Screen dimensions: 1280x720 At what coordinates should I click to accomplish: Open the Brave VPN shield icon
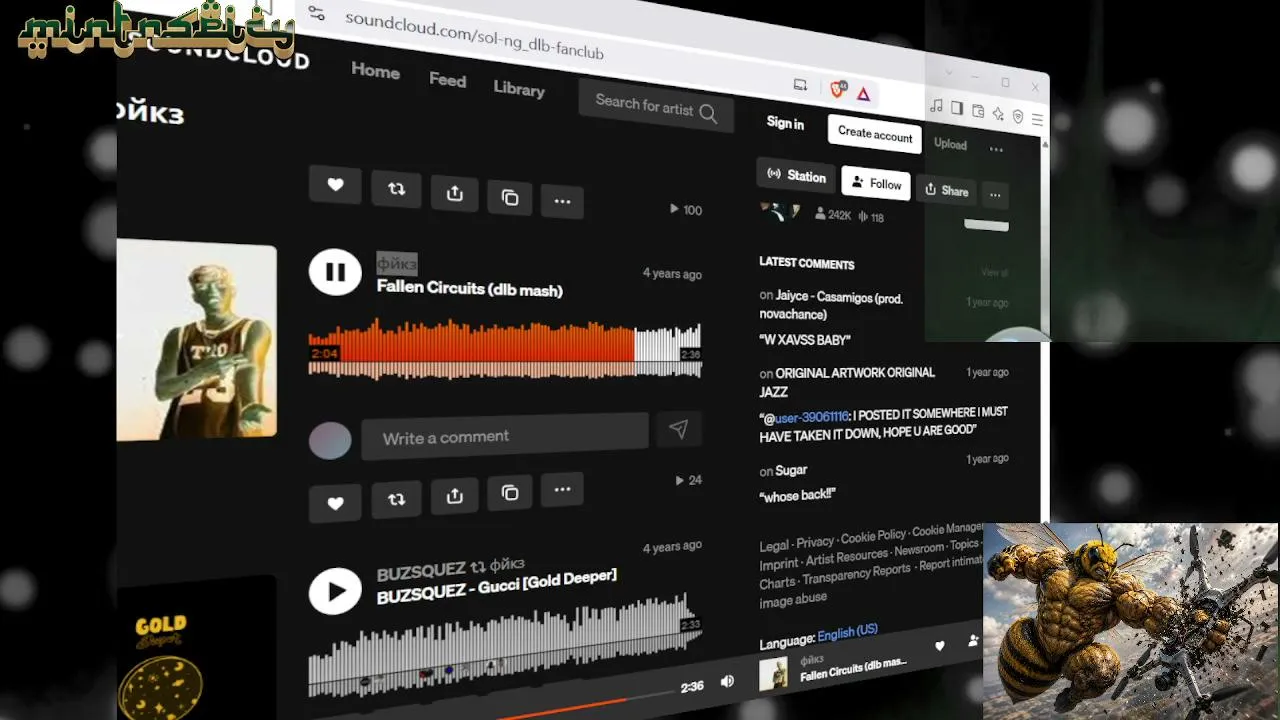coord(1018,116)
